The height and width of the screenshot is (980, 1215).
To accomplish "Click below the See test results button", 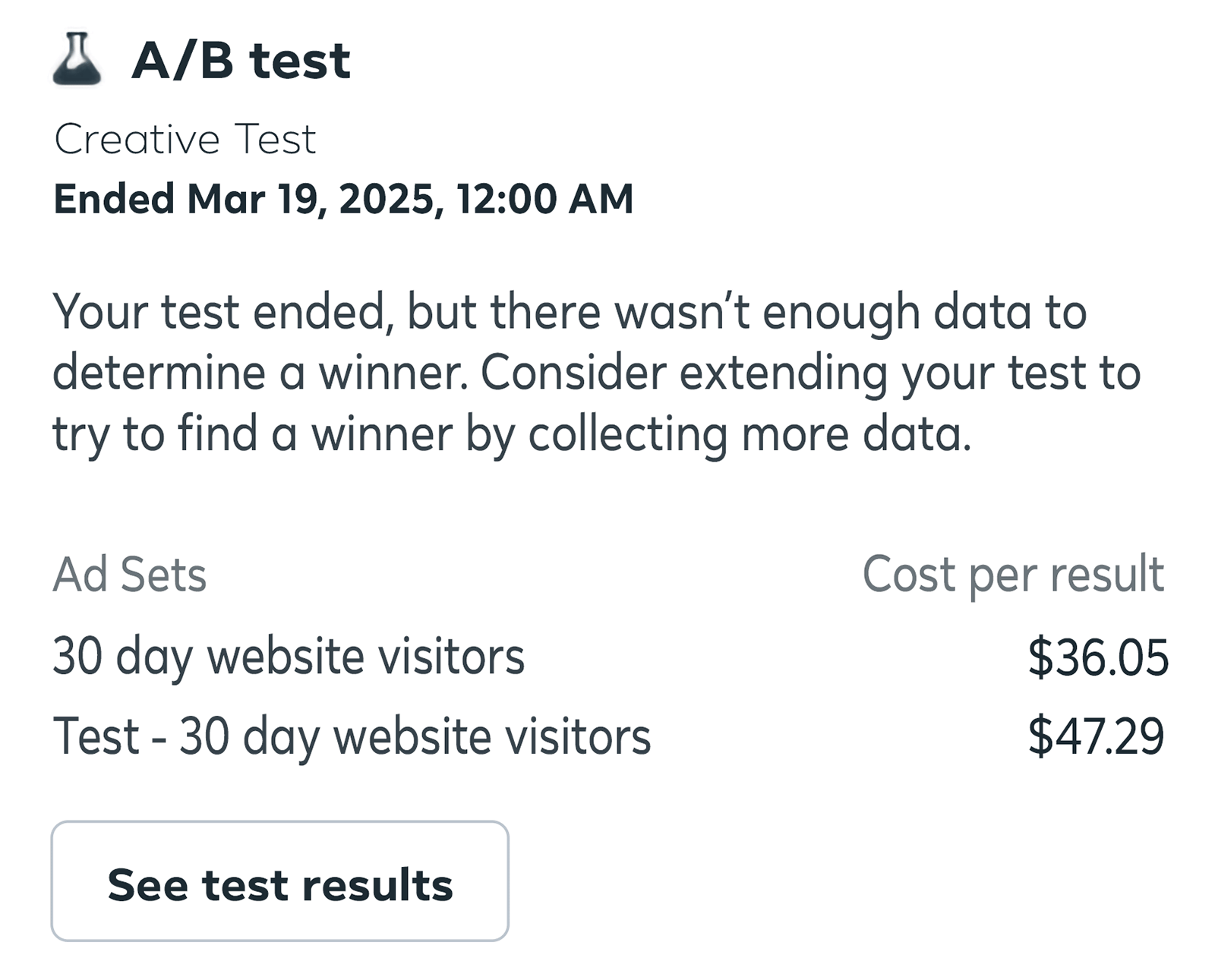I will pyautogui.click(x=279, y=964).
